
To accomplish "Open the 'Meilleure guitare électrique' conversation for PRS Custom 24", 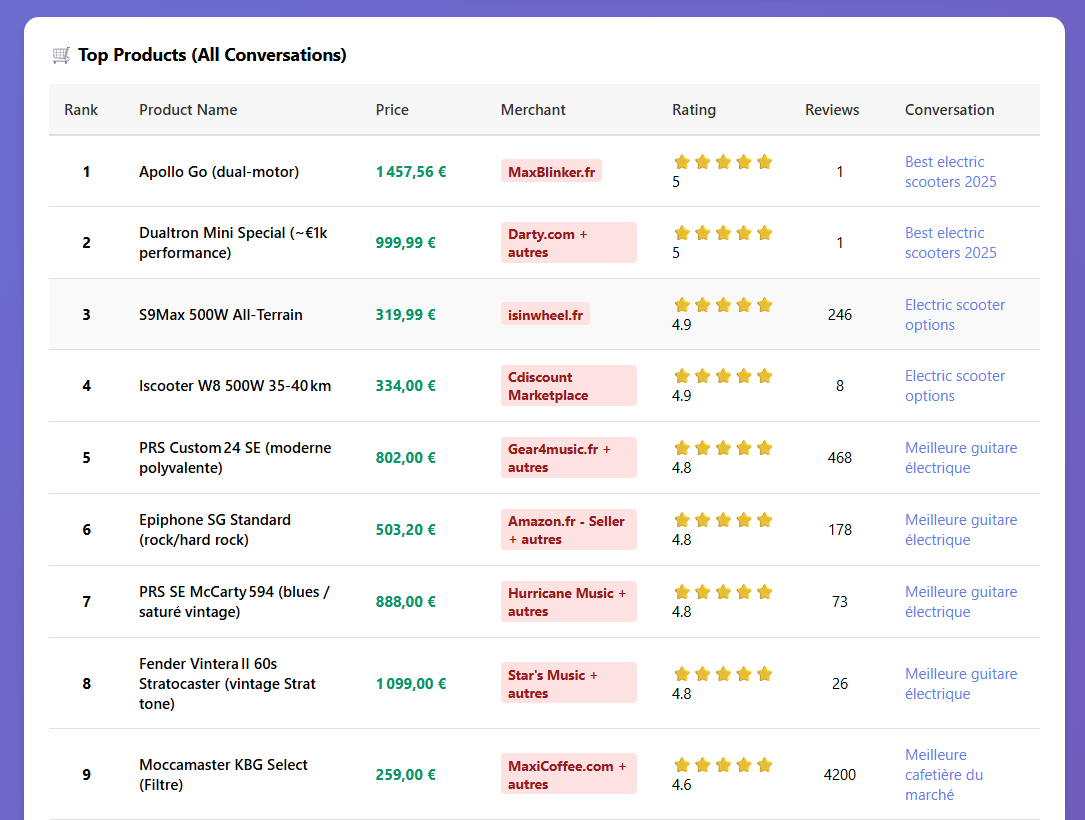I will point(961,457).
